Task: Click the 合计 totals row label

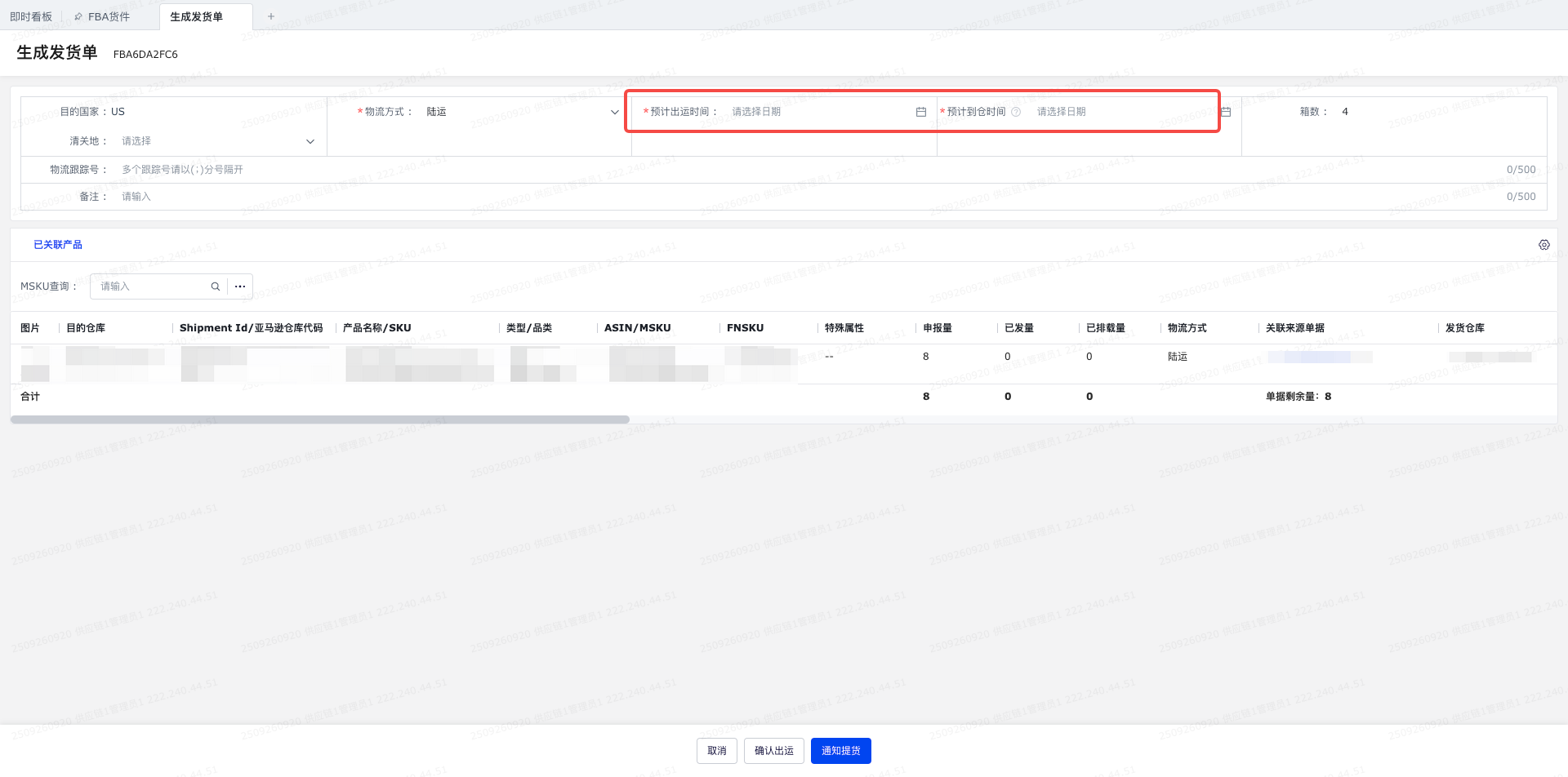Action: click(x=30, y=397)
